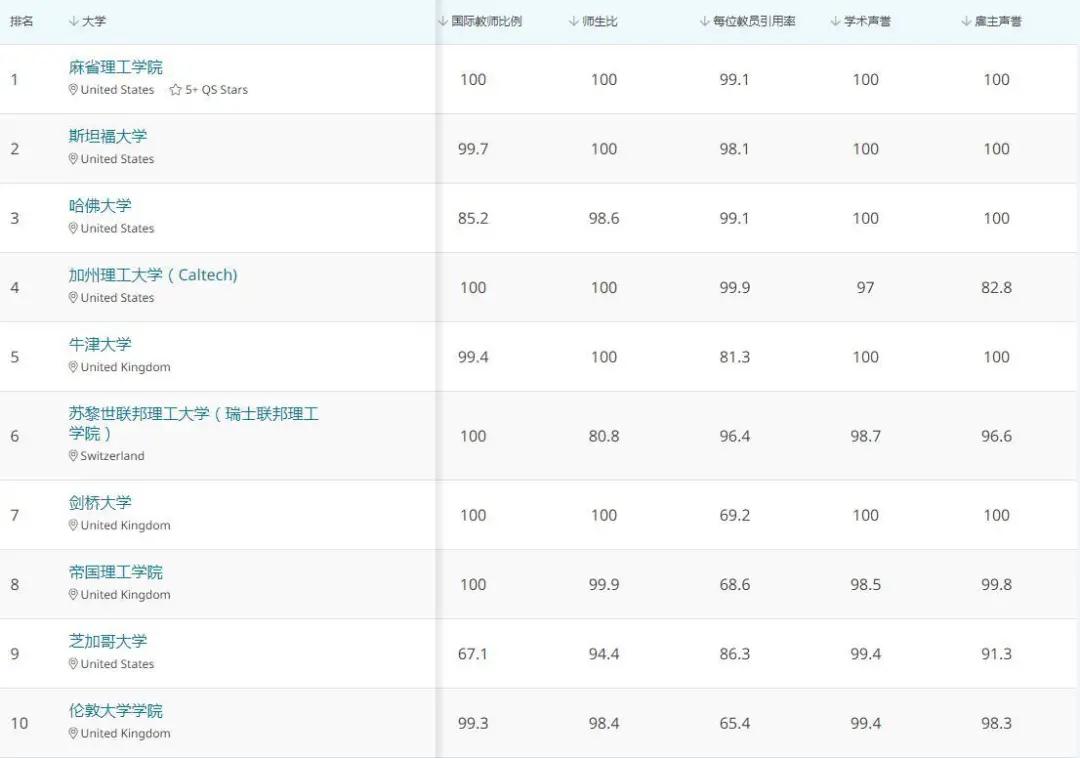Click 'United Kingdom' under 剑桥大学
The image size is (1080, 758).
125,525
